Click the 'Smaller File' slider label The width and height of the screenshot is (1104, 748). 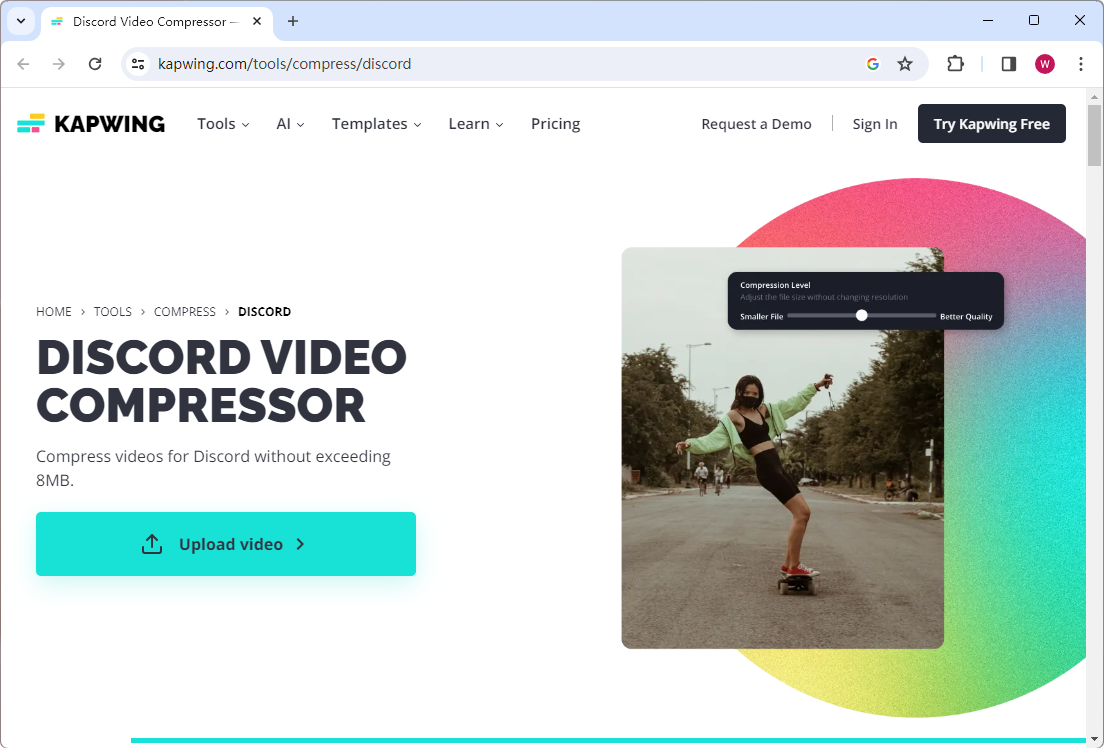[761, 316]
